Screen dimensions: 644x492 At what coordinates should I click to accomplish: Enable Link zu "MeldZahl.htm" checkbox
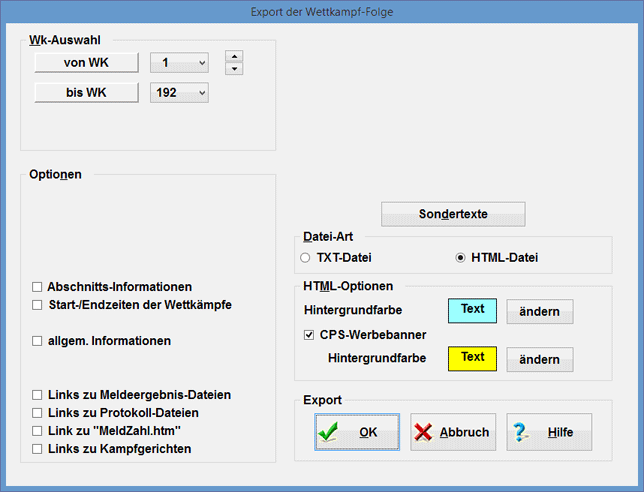[x=38, y=431]
